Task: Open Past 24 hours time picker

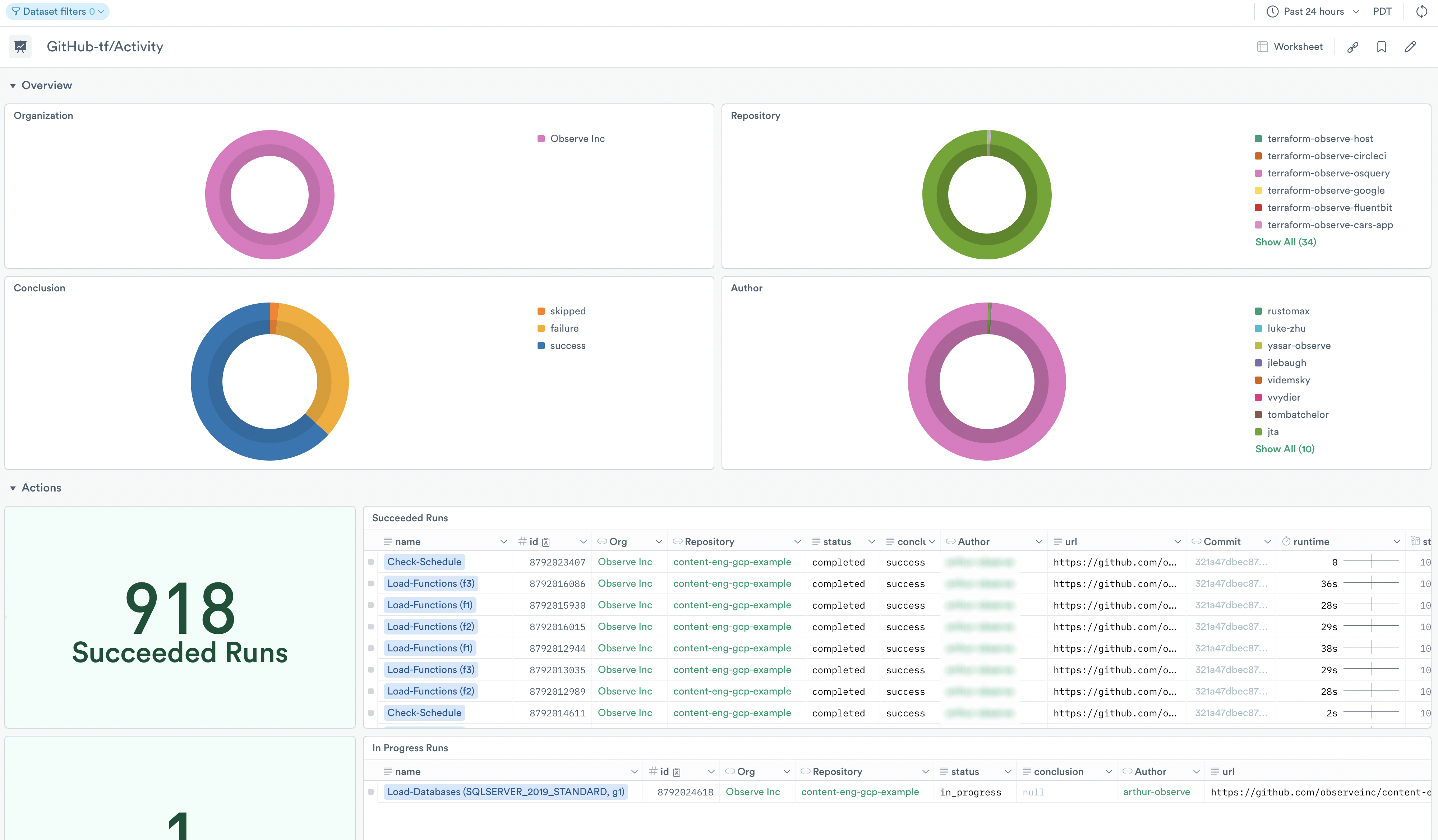Action: [x=1314, y=11]
